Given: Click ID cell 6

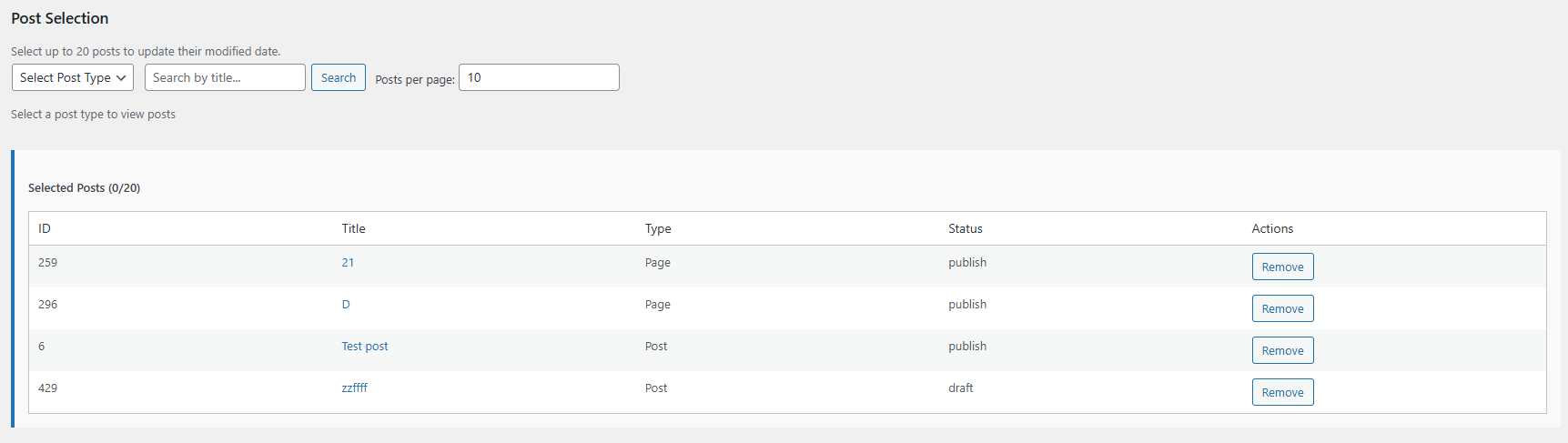Looking at the screenshot, I should click(41, 346).
